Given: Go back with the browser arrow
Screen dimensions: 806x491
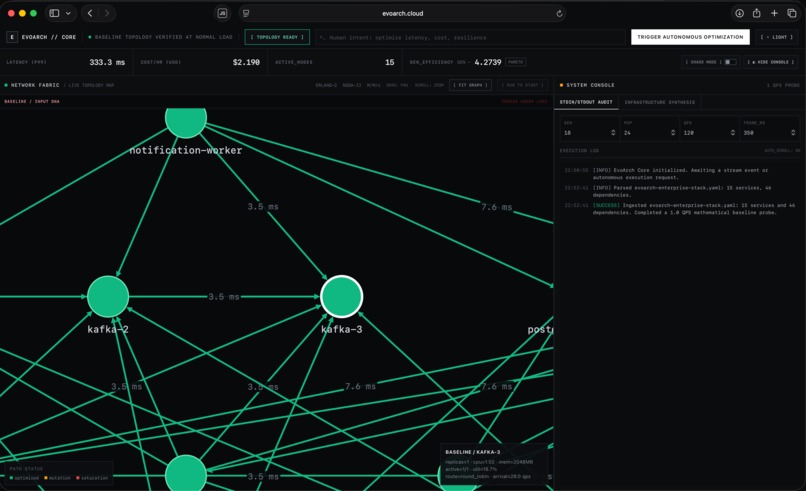Looking at the screenshot, I should click(90, 13).
